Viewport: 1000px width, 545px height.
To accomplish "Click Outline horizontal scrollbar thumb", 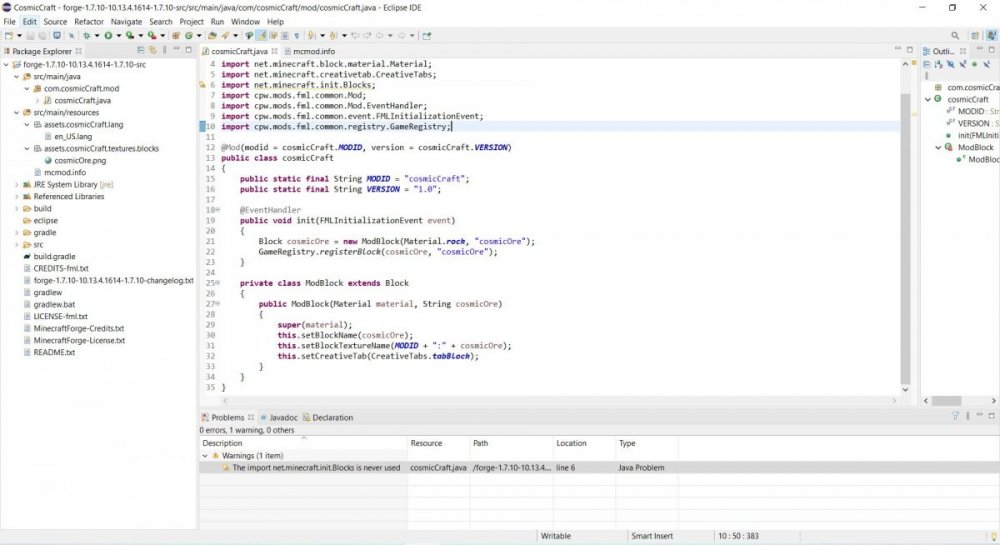I will point(946,400).
